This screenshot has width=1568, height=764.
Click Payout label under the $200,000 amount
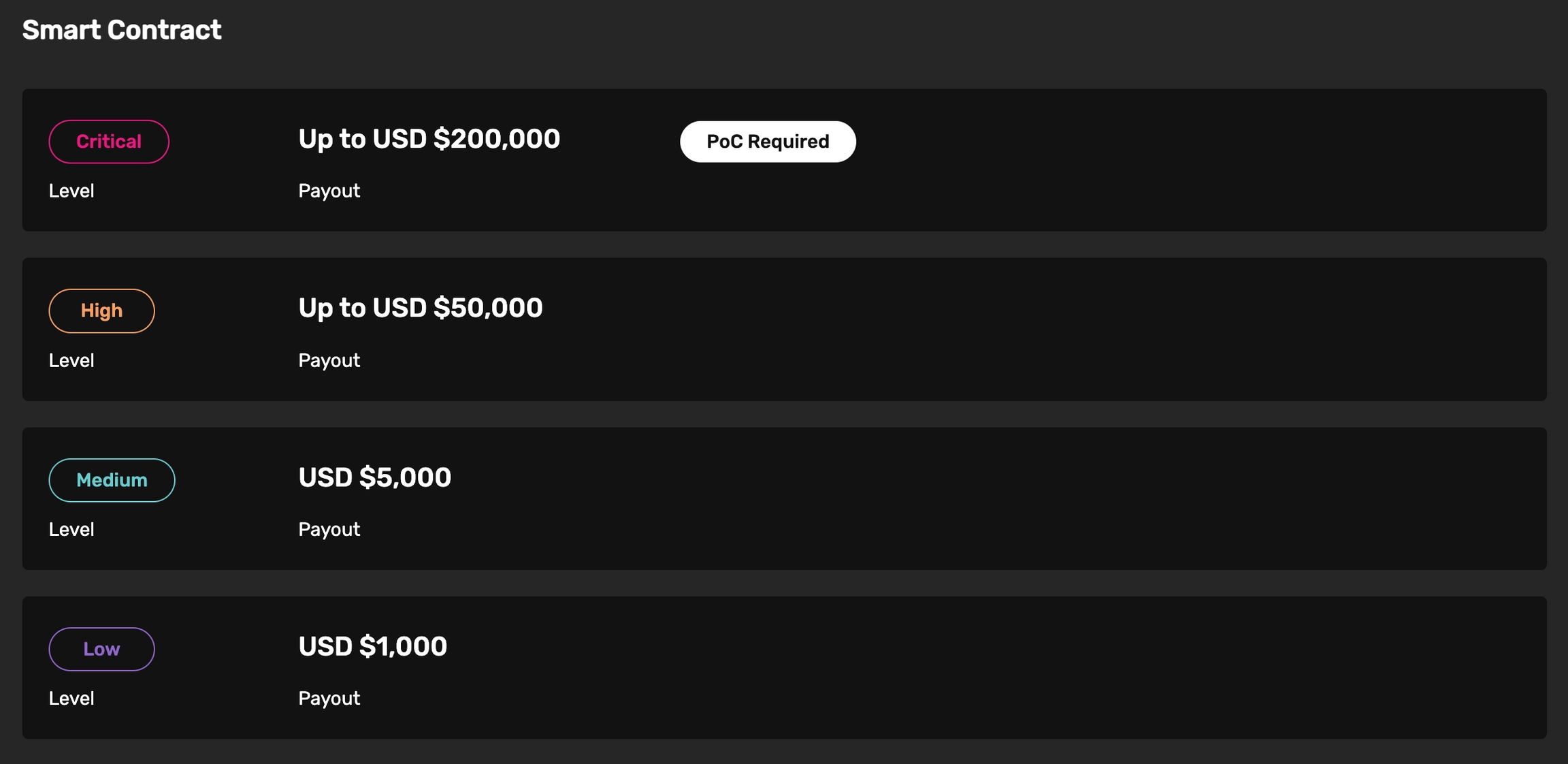329,191
